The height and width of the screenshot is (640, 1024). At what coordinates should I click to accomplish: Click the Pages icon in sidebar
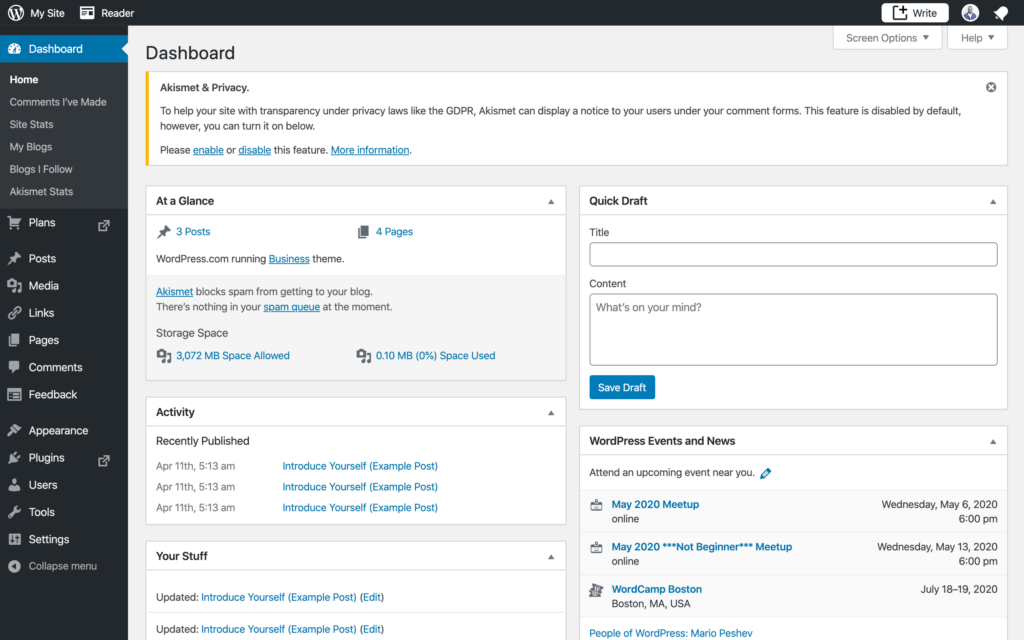tap(14, 340)
